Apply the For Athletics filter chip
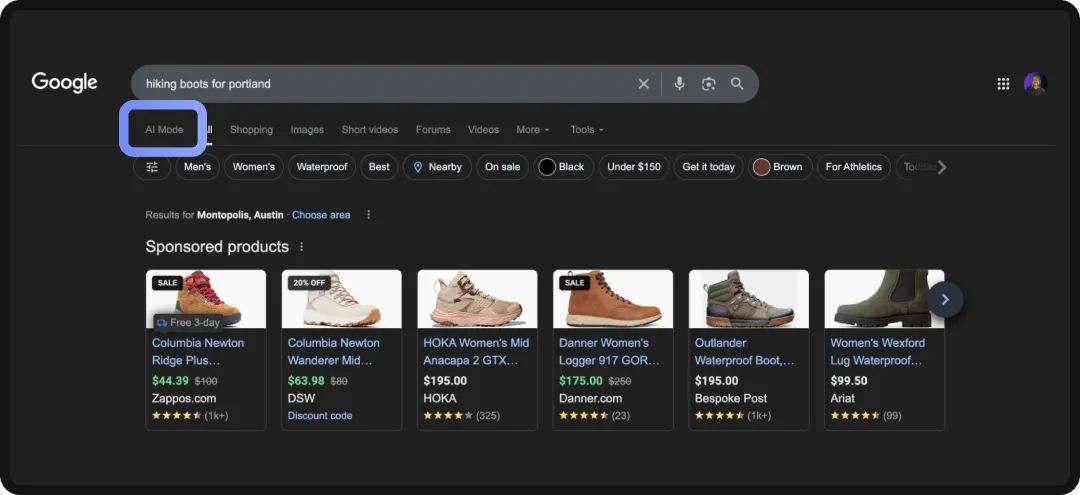Screen dimensions: 1080x495 point(853,167)
